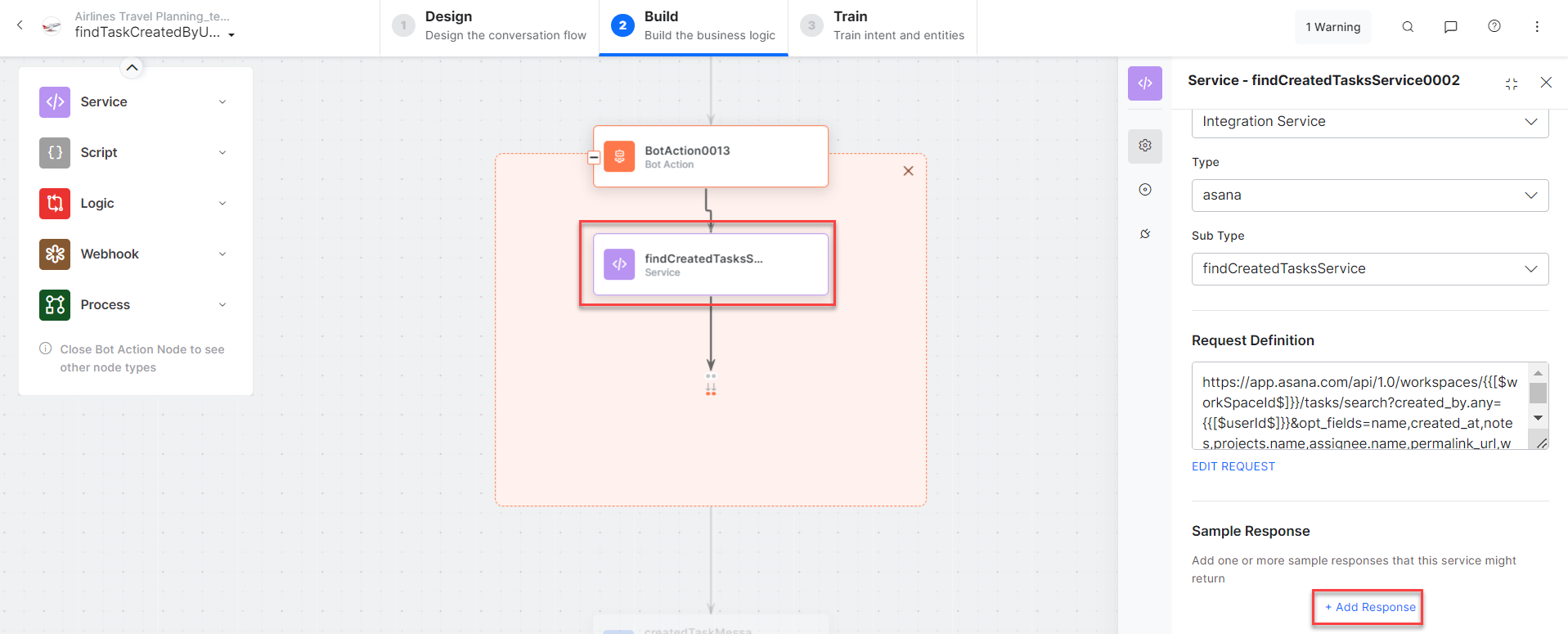Select the Logic node icon
Image resolution: width=1568 pixels, height=634 pixels.
(55, 204)
